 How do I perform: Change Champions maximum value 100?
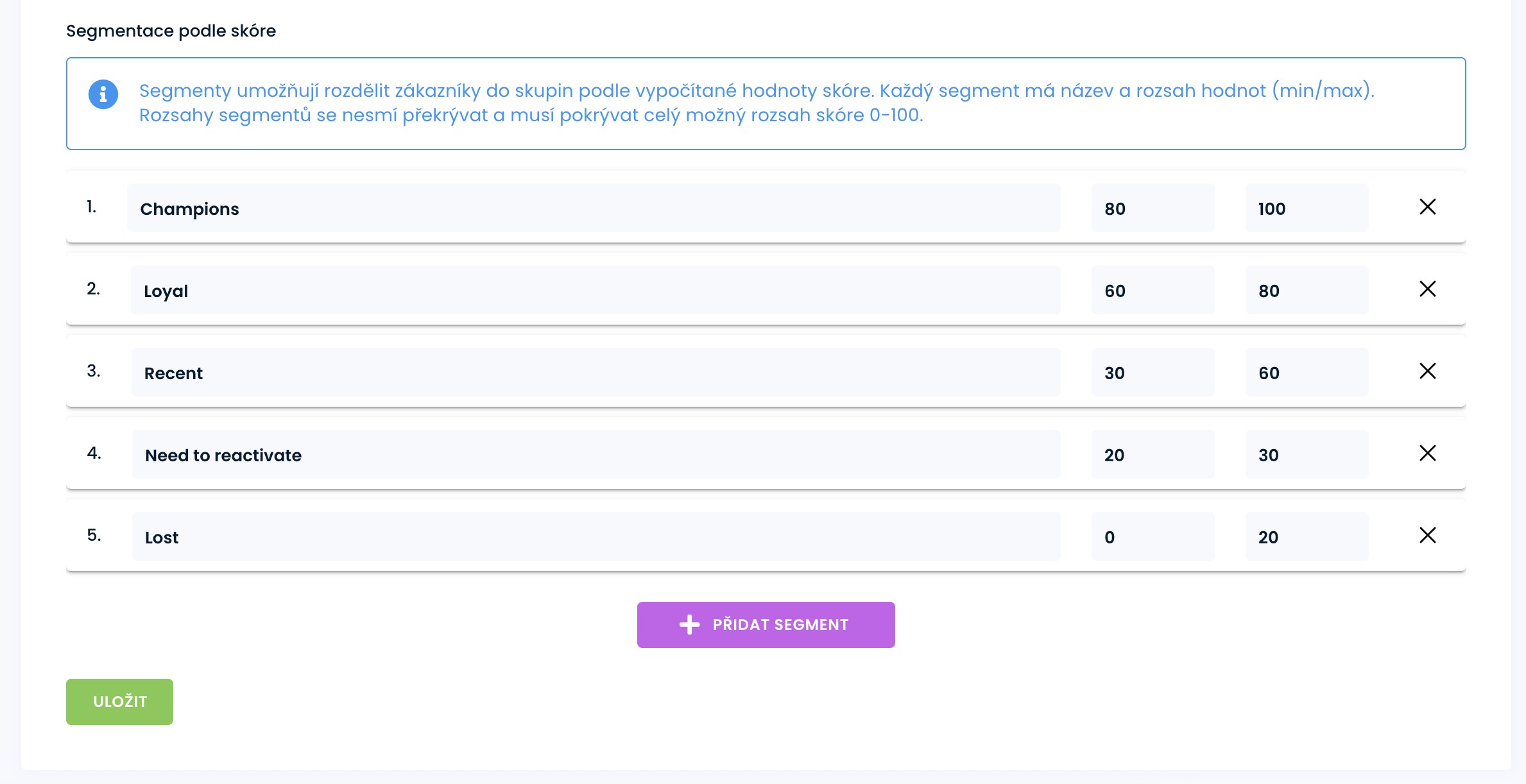pos(1307,209)
